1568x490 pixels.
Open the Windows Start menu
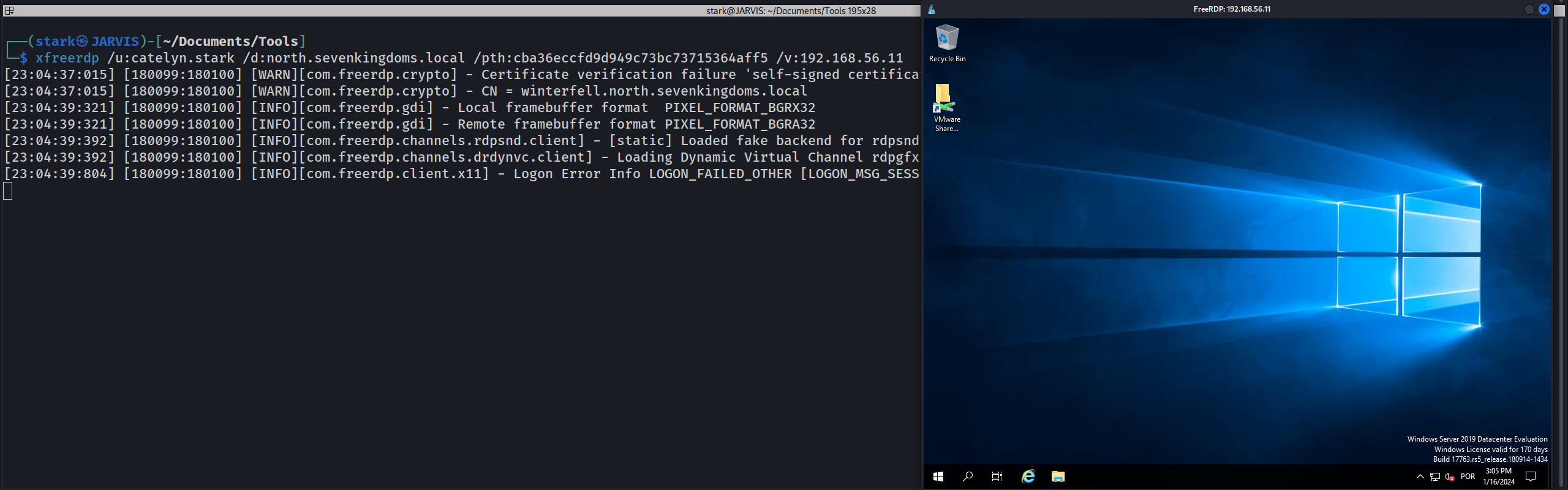pos(938,477)
